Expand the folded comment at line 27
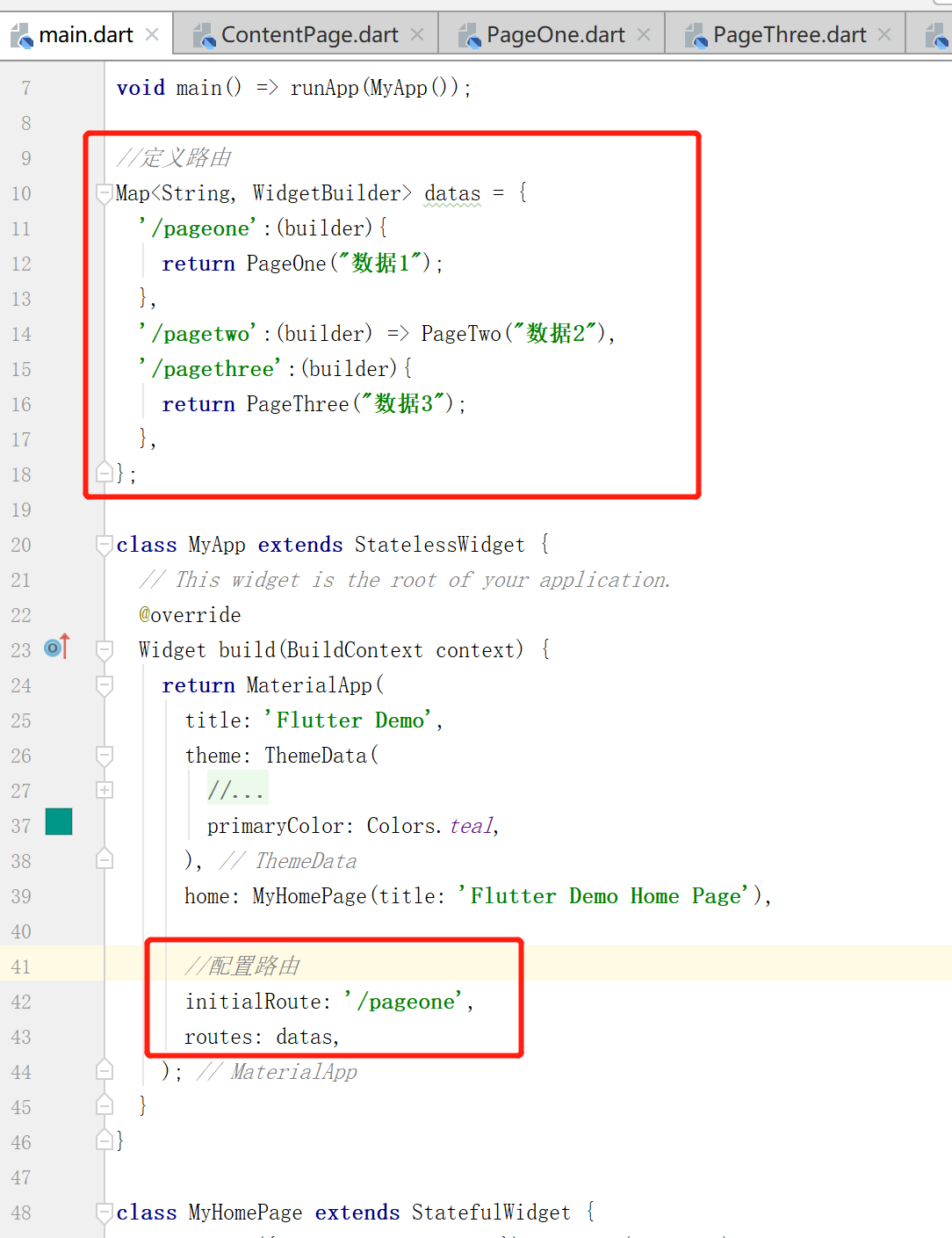This screenshot has width=952, height=1238. (x=105, y=790)
